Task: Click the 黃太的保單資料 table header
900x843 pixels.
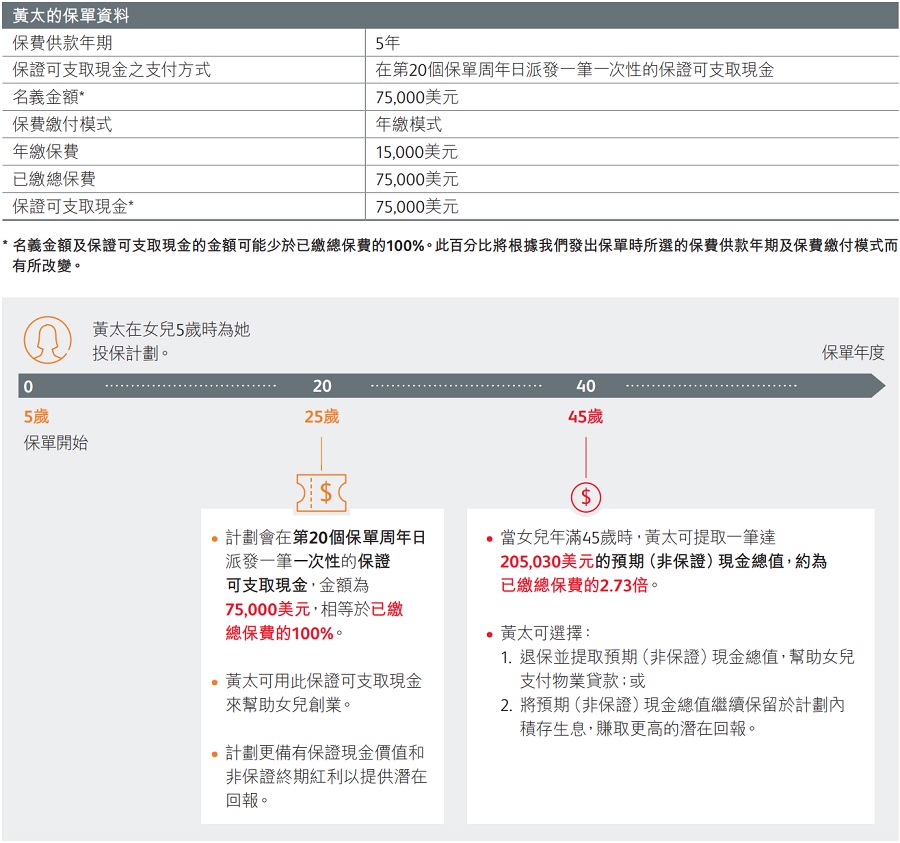Action: tap(70, 16)
